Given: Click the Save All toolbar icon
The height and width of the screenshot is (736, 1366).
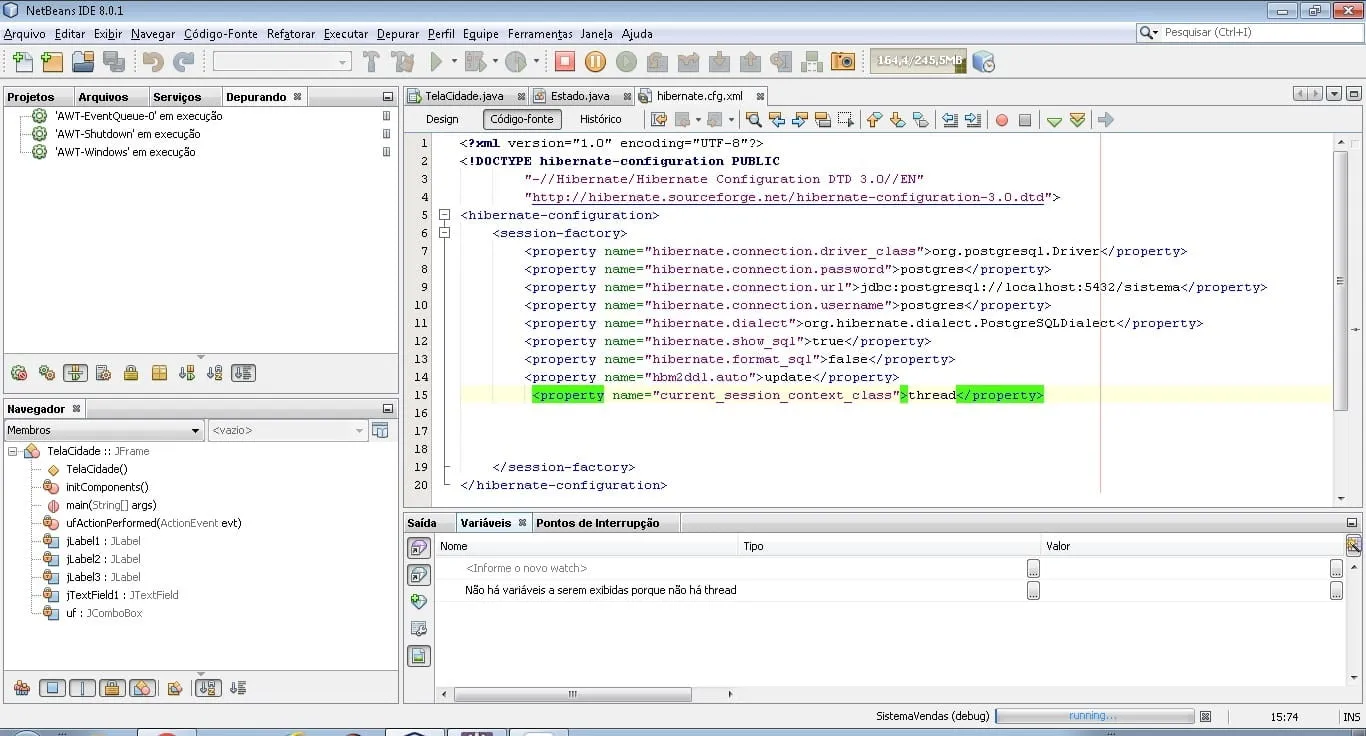Looking at the screenshot, I should 113,62.
